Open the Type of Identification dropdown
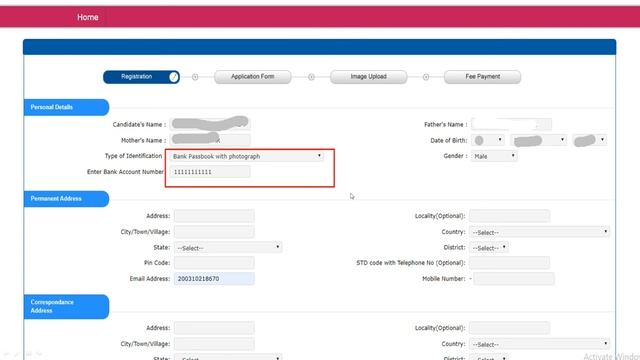The image size is (640, 360). (x=247, y=156)
